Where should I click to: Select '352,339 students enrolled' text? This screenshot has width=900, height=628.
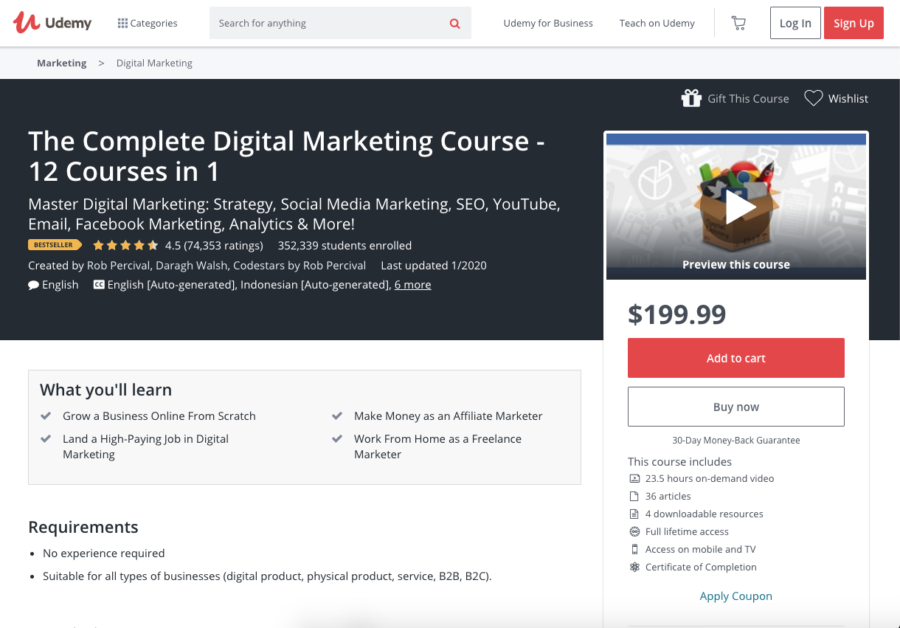coord(344,246)
